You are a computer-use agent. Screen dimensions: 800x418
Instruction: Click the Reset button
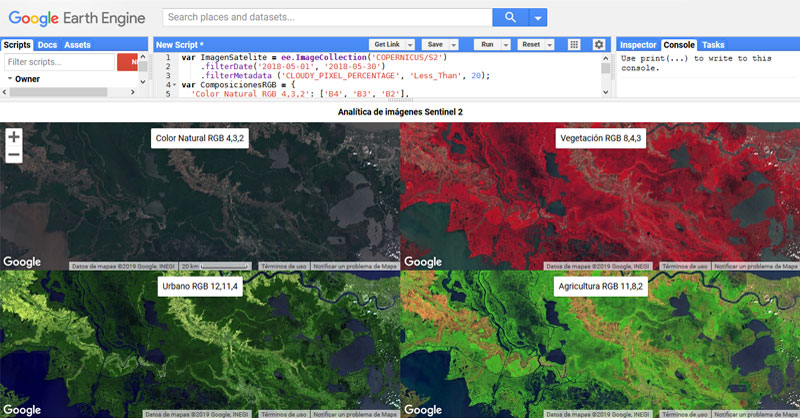[x=531, y=44]
